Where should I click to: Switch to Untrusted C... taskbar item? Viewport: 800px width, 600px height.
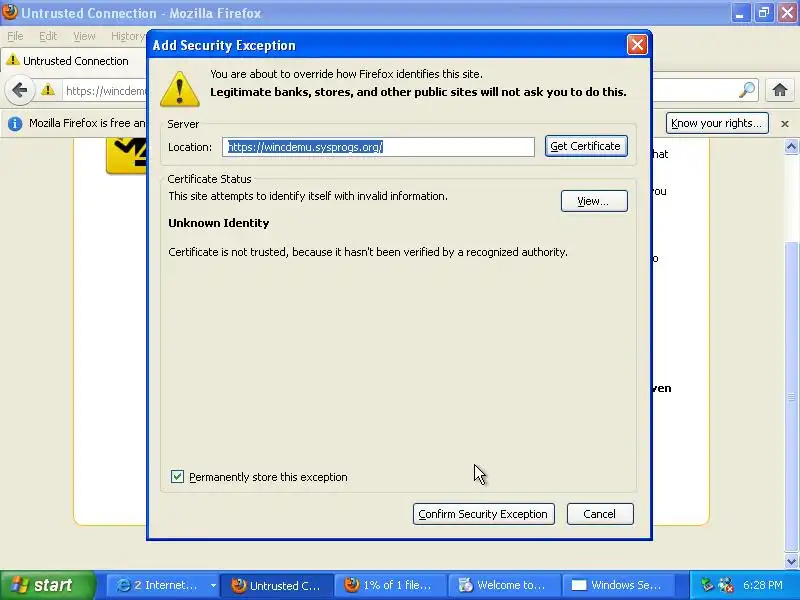(277, 585)
